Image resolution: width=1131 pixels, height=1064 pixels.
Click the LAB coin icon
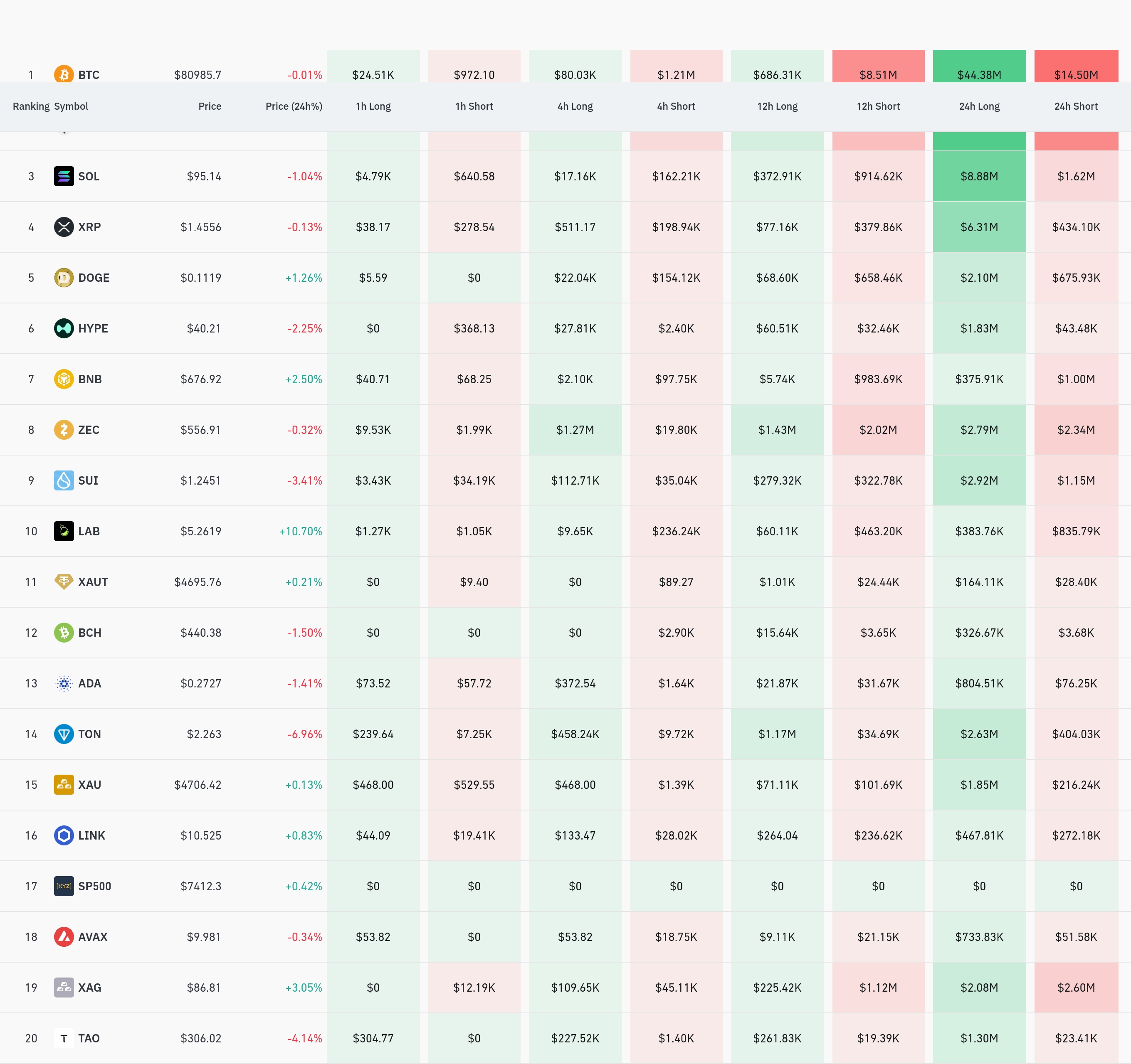64,531
